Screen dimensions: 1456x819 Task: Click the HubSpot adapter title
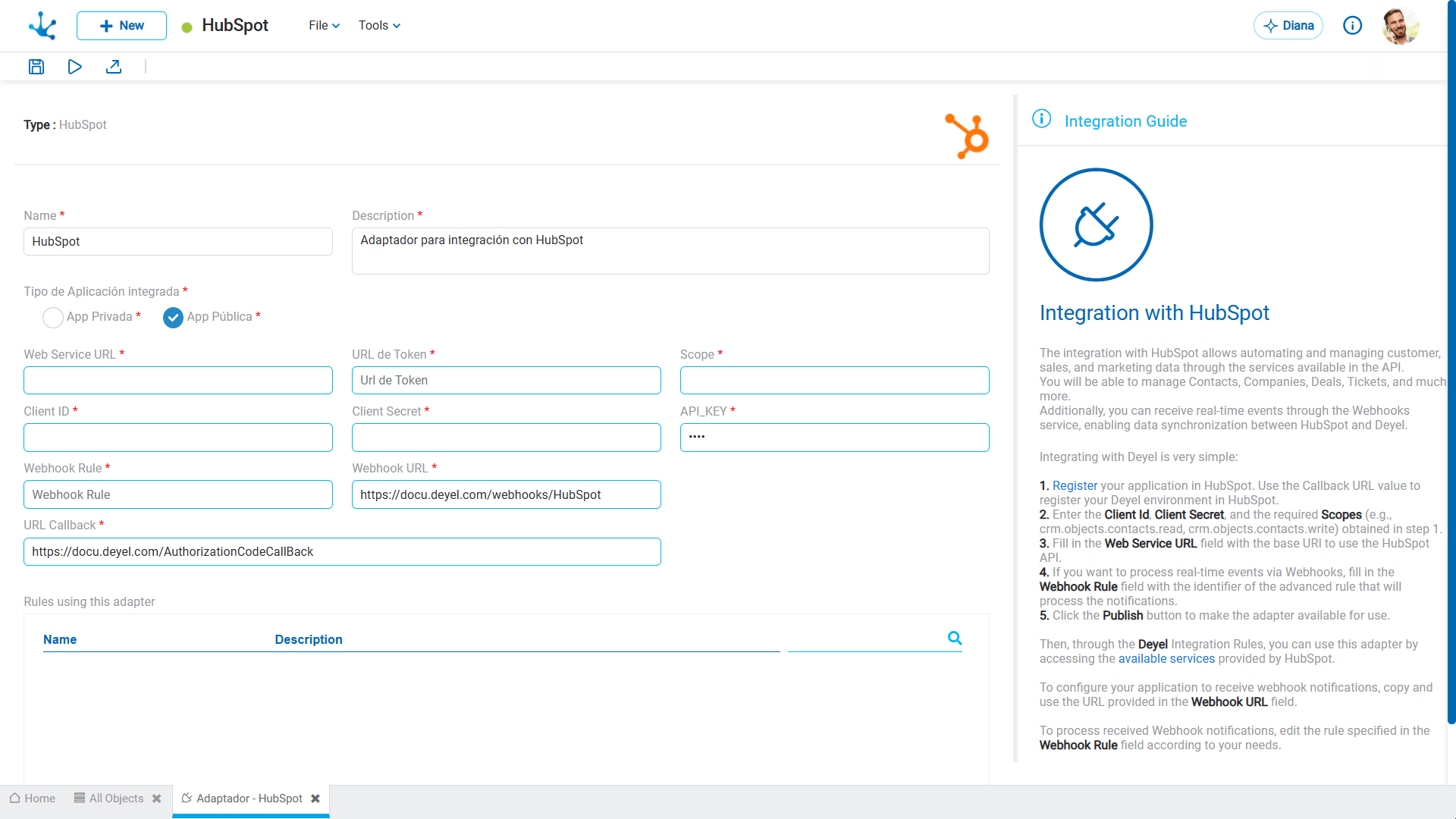[235, 26]
